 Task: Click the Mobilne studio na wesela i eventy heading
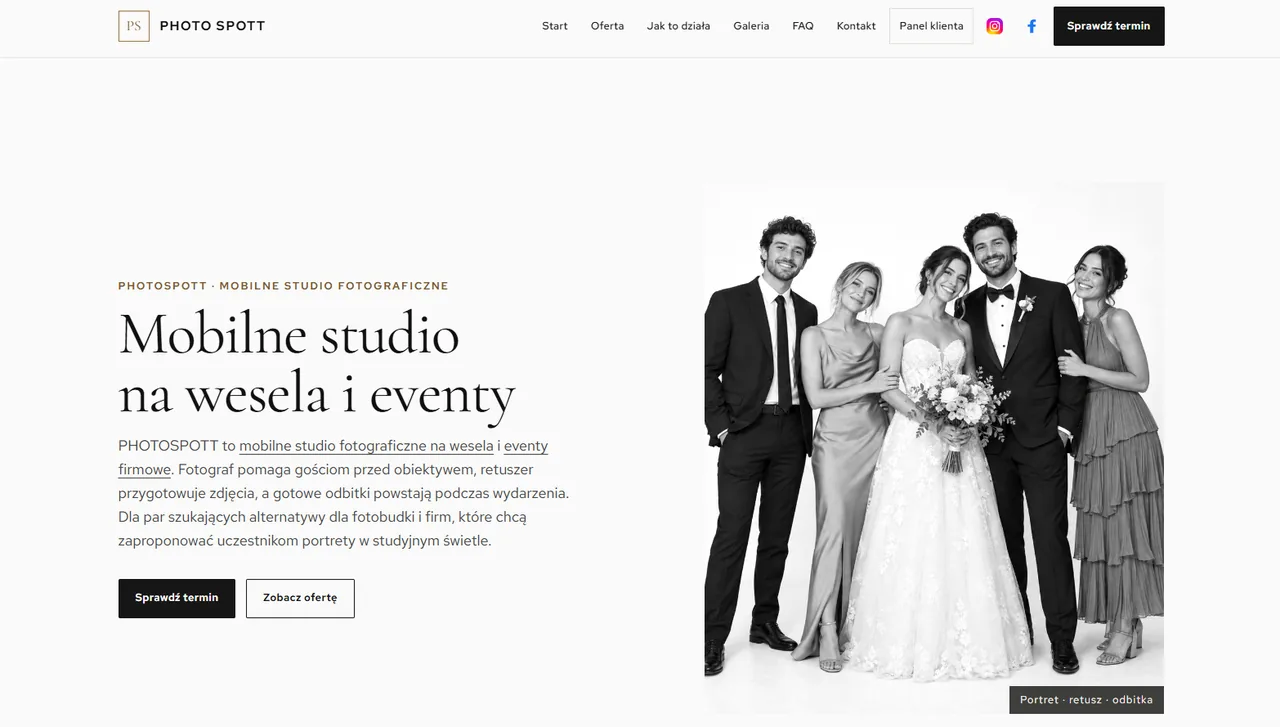point(317,363)
